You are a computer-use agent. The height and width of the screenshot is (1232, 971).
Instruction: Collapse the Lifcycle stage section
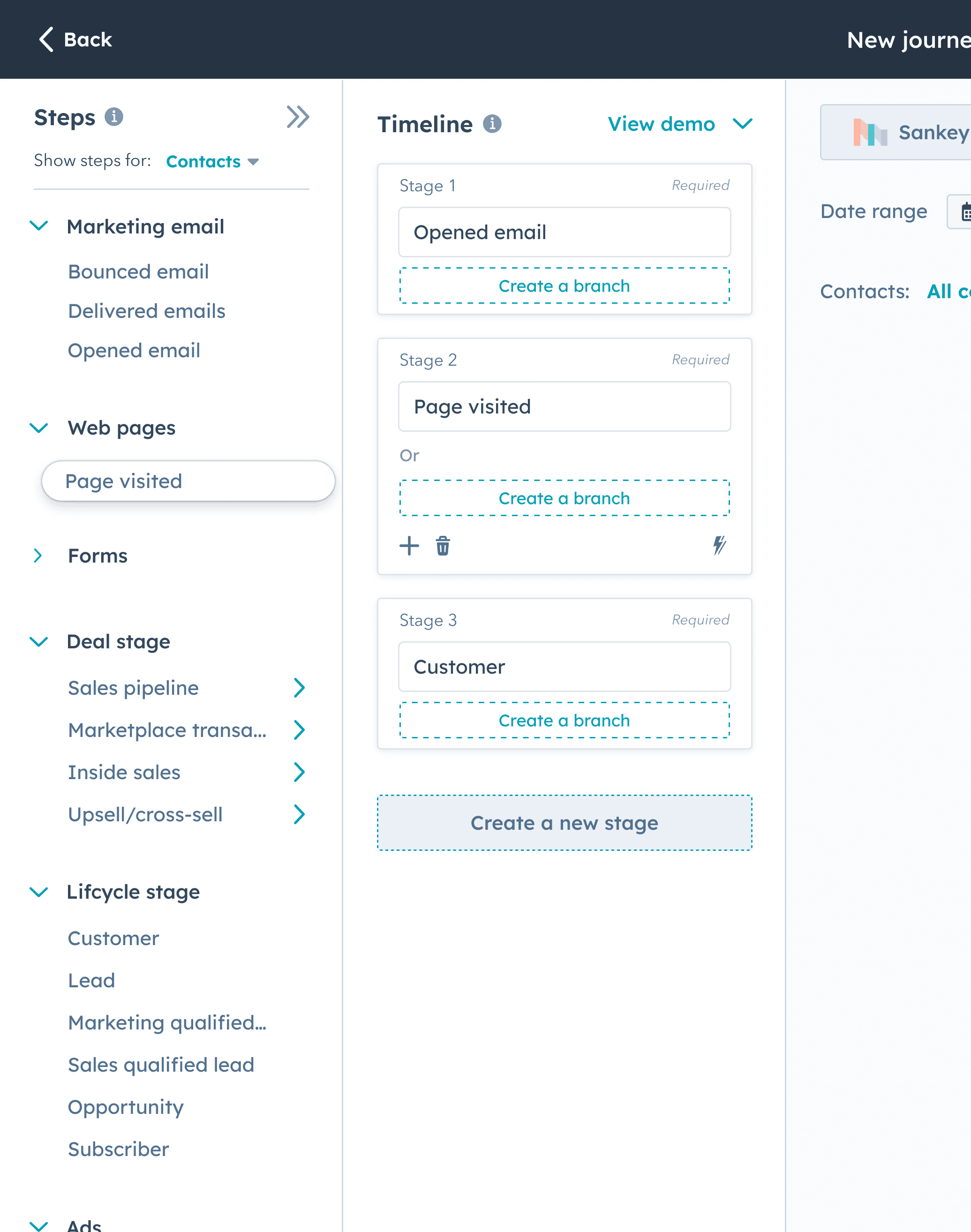pos(38,892)
